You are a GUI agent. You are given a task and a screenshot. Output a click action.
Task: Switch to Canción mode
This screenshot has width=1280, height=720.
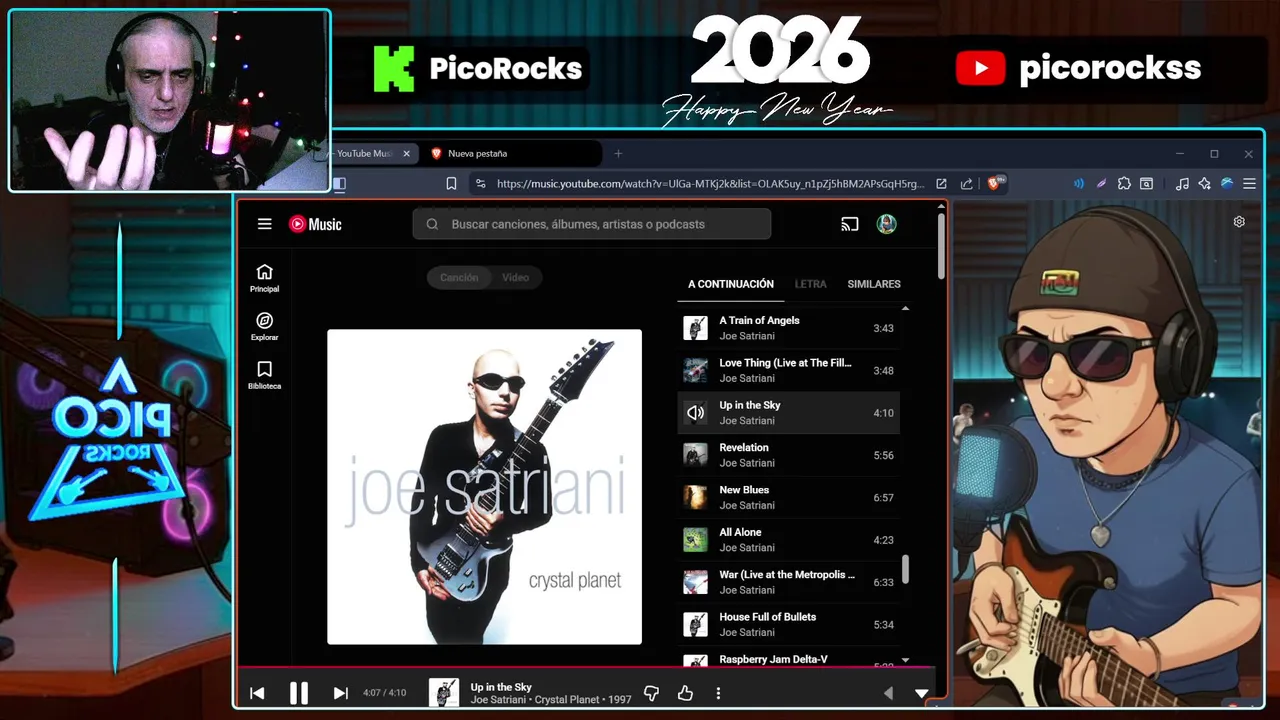pos(459,278)
